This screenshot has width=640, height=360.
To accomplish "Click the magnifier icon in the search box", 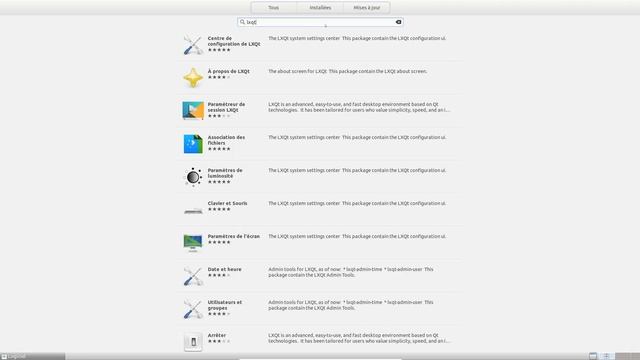I will pos(242,22).
